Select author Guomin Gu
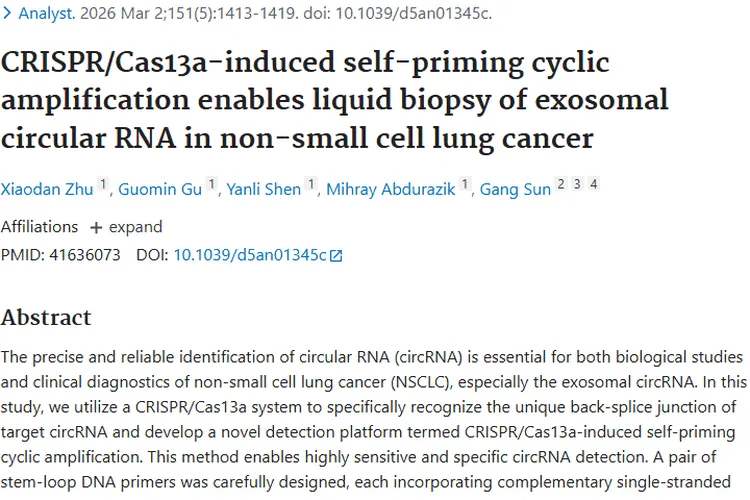The image size is (750, 500). click(x=160, y=189)
